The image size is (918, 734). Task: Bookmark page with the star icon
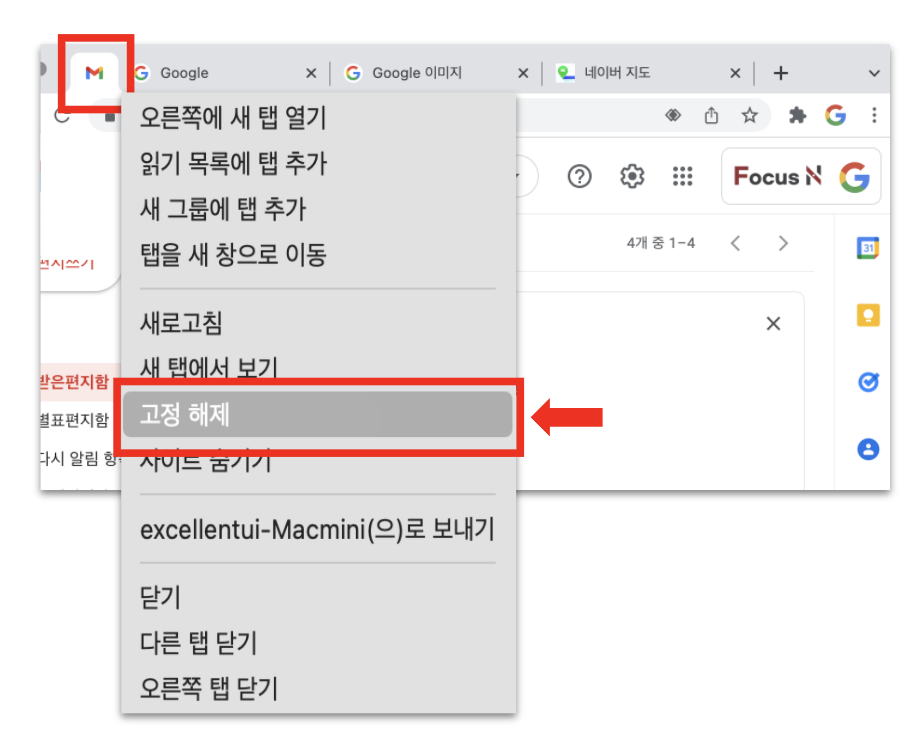[749, 115]
